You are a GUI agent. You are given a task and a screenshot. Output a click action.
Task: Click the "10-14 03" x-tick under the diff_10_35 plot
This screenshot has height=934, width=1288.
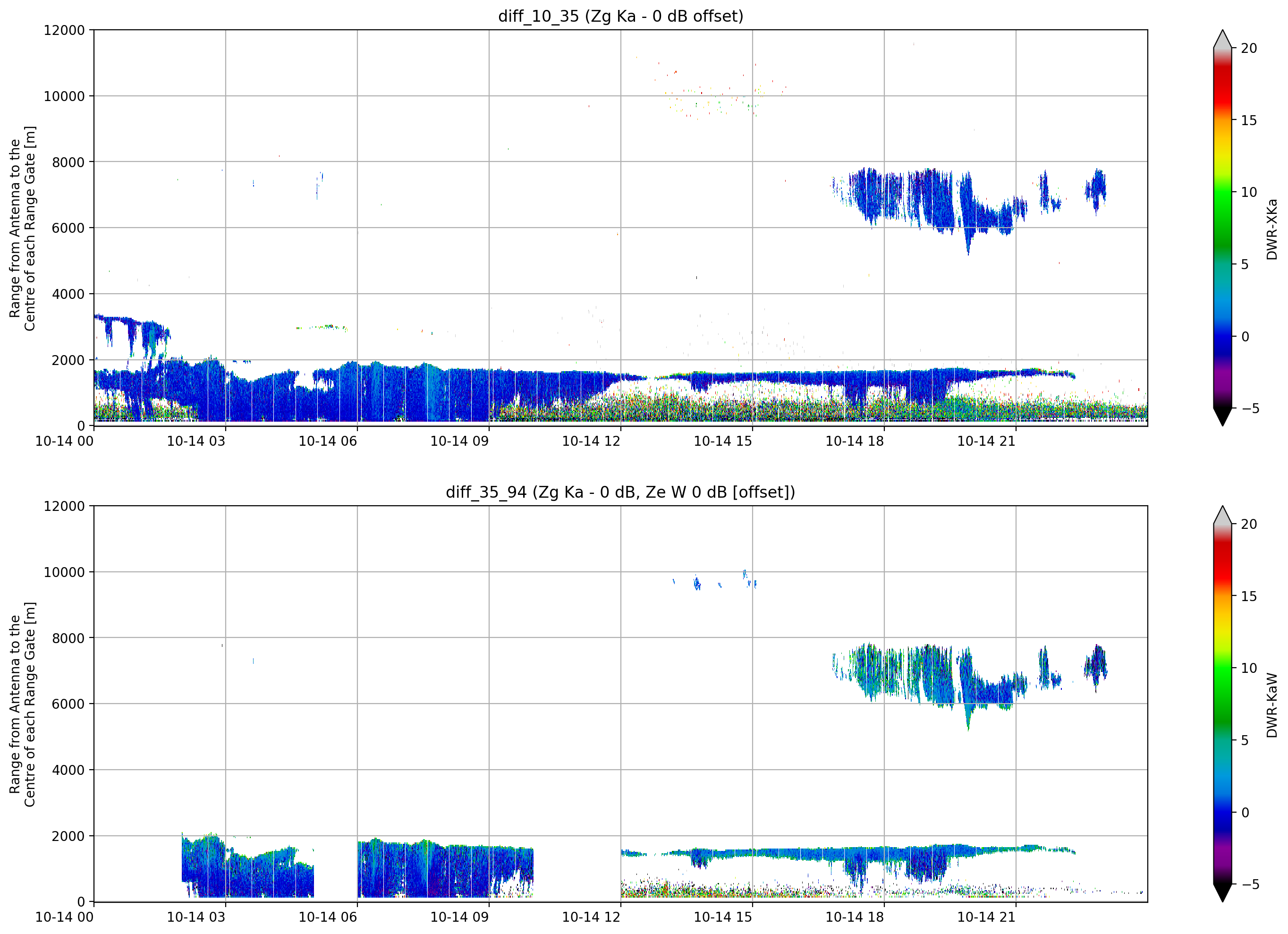pyautogui.click(x=196, y=441)
